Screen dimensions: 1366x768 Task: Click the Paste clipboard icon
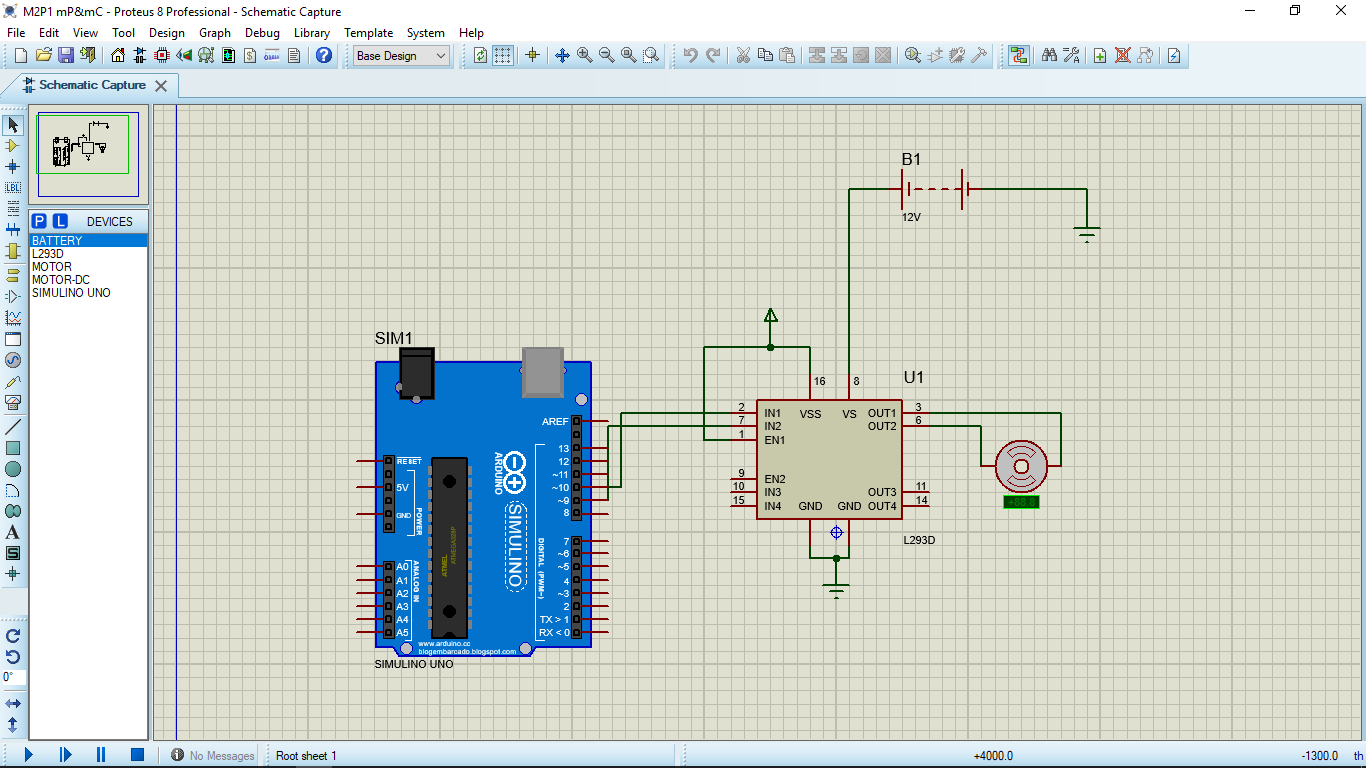787,56
